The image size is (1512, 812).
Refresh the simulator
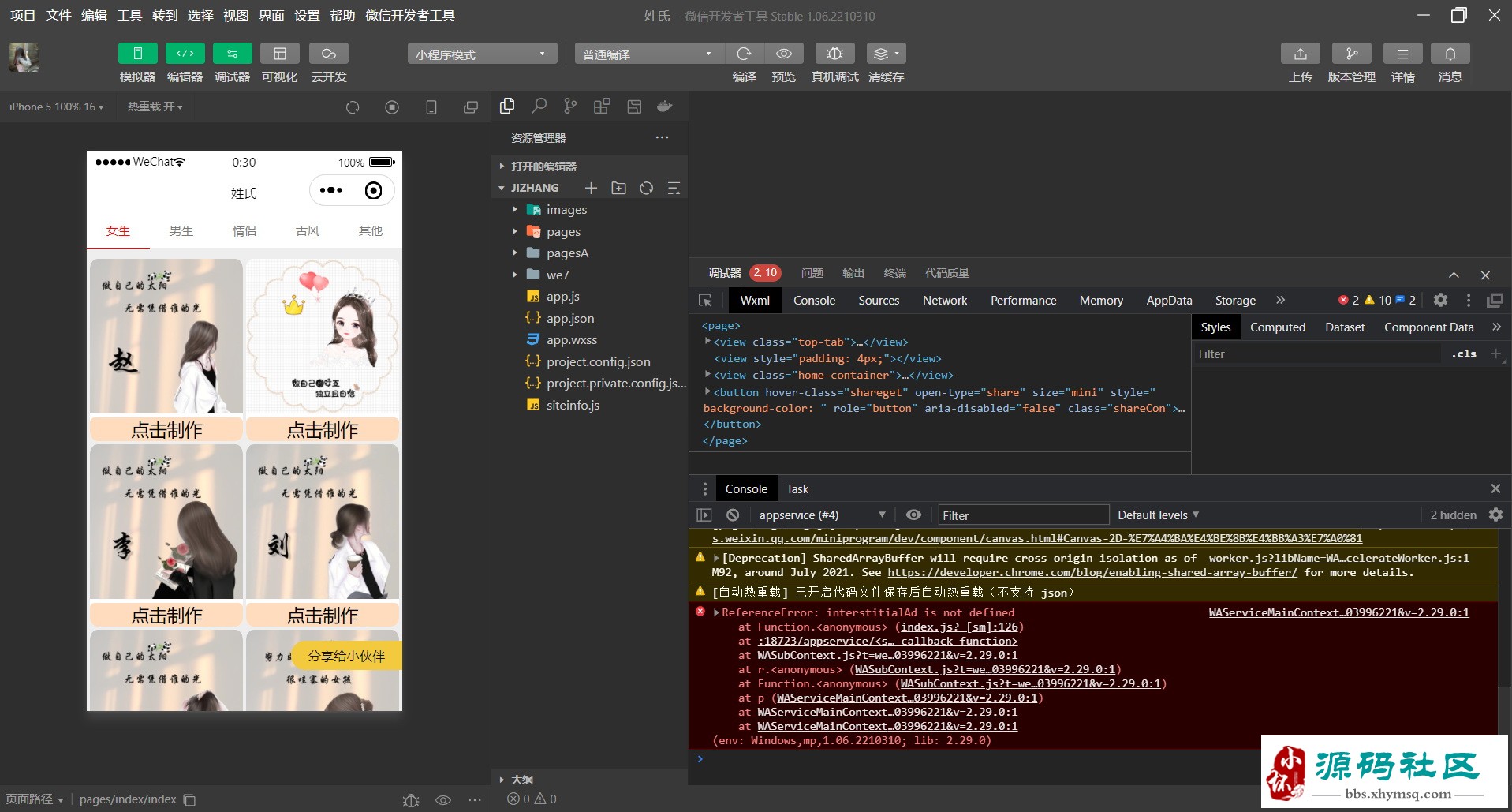point(353,107)
